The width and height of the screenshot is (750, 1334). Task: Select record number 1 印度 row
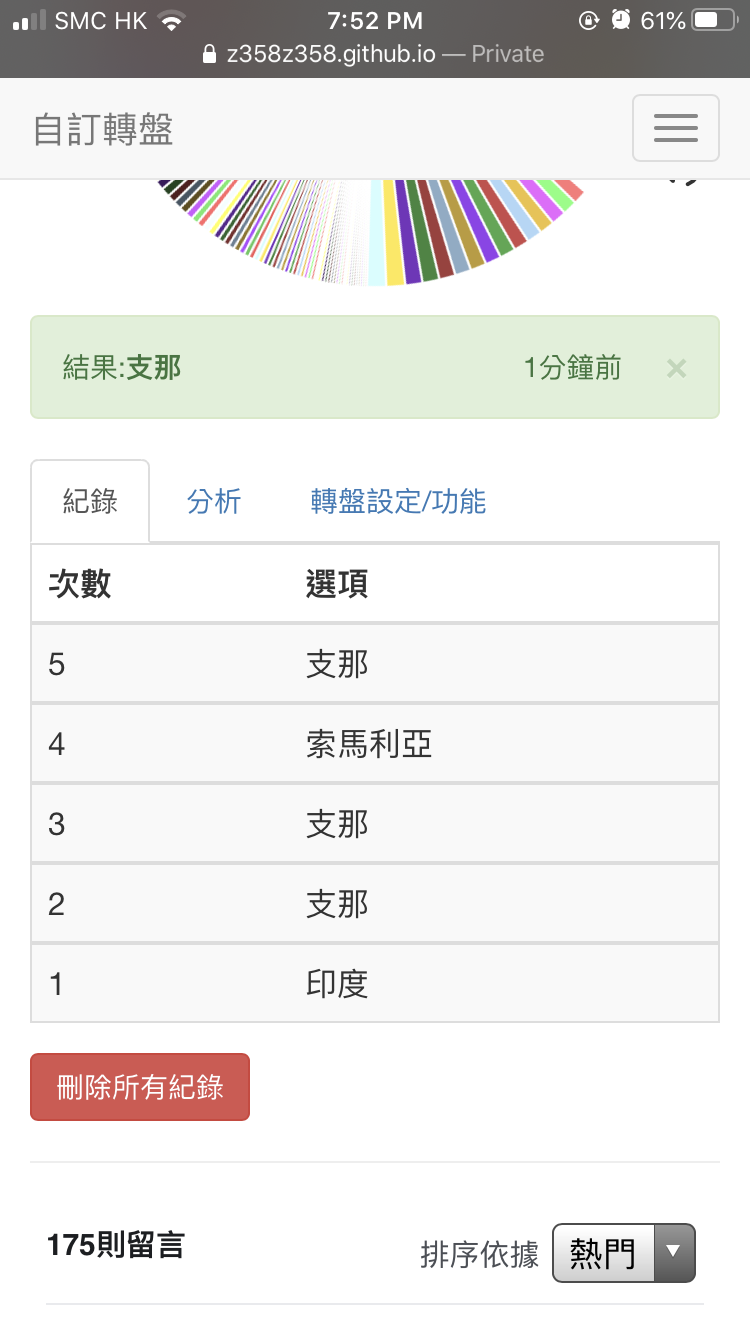[x=375, y=983]
